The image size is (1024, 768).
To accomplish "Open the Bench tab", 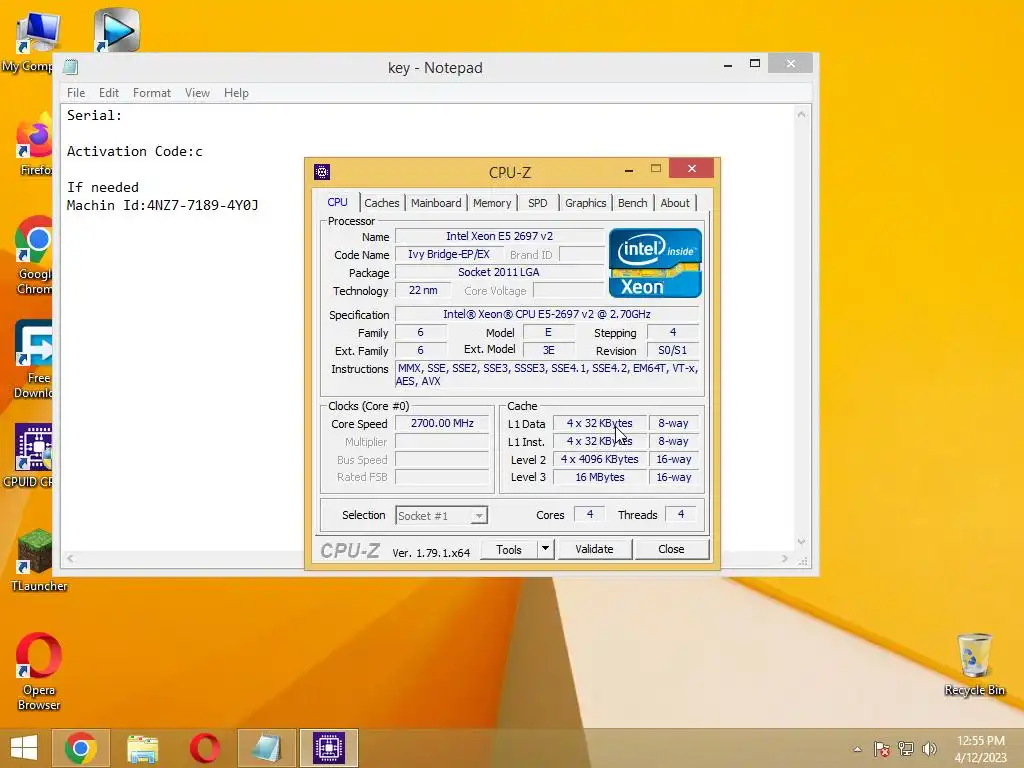I will [632, 203].
